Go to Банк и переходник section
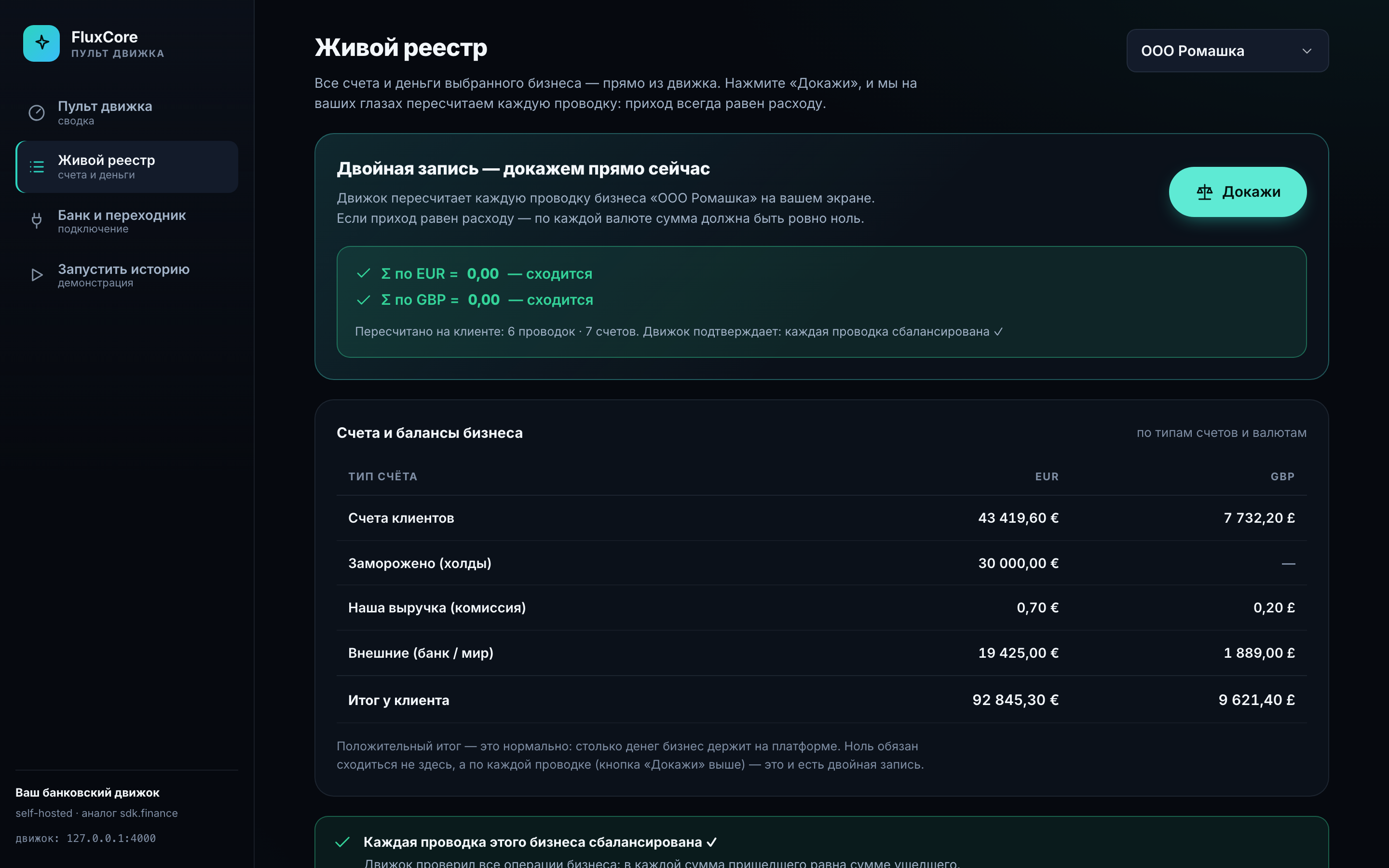The image size is (1389, 868). pyautogui.click(x=127, y=221)
